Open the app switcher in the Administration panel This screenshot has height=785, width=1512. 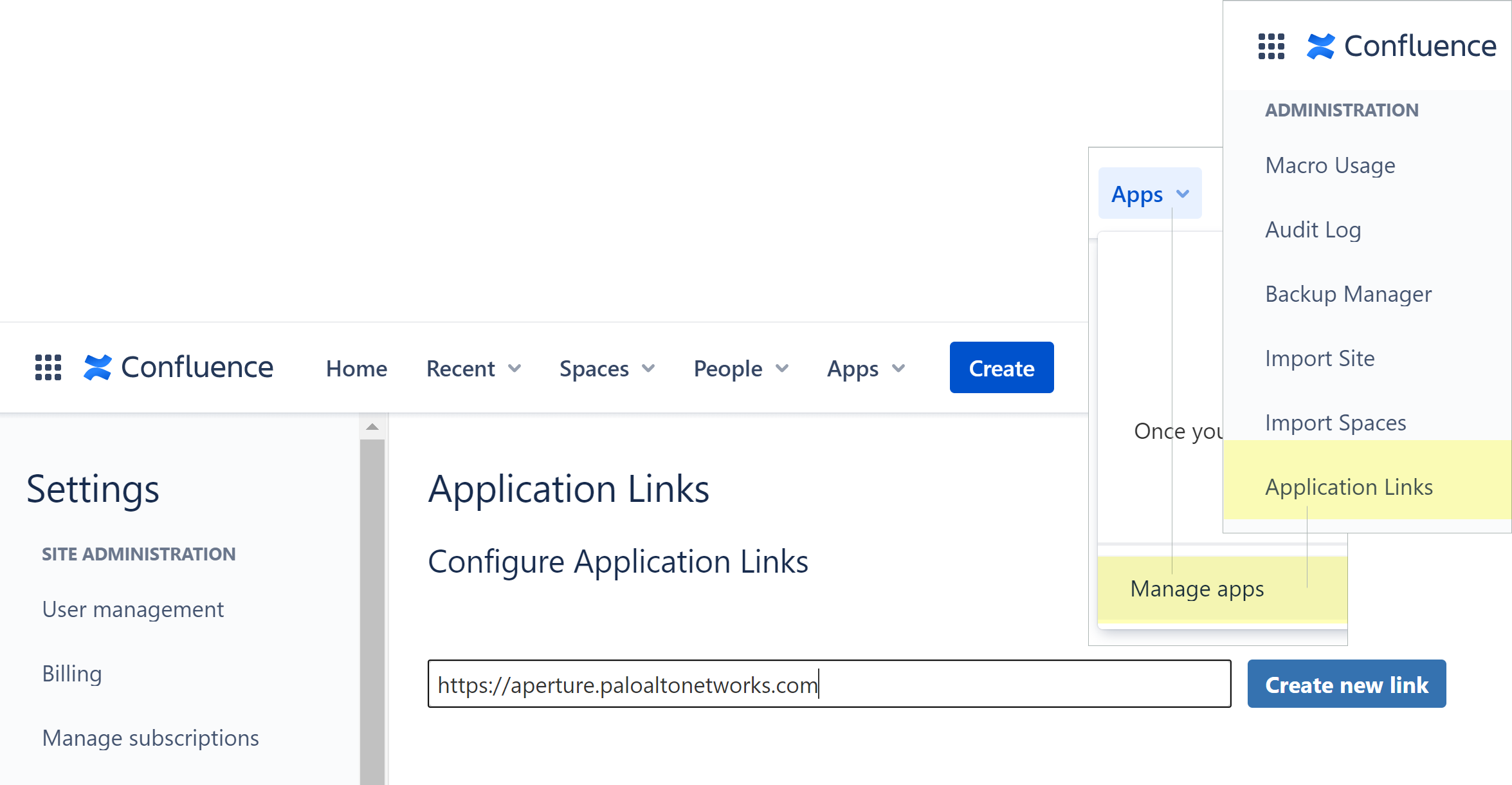pos(1270,46)
